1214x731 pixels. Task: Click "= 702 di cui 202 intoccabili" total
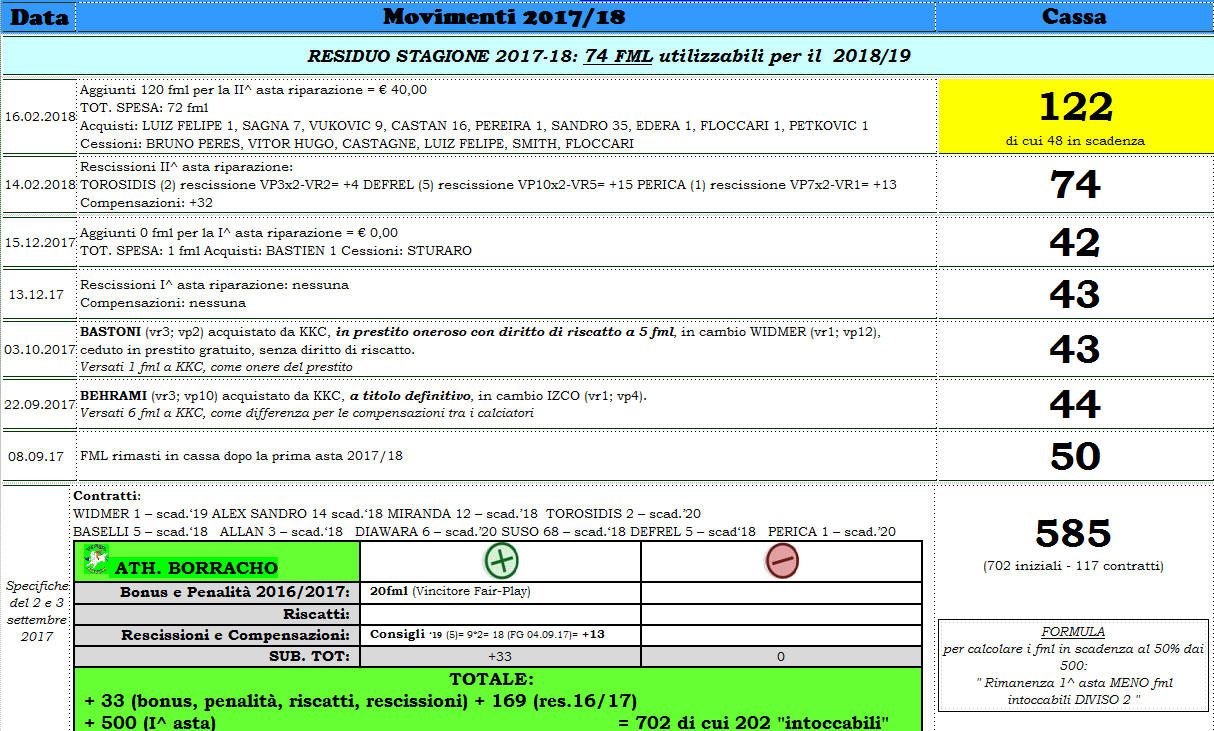[x=755, y=722]
